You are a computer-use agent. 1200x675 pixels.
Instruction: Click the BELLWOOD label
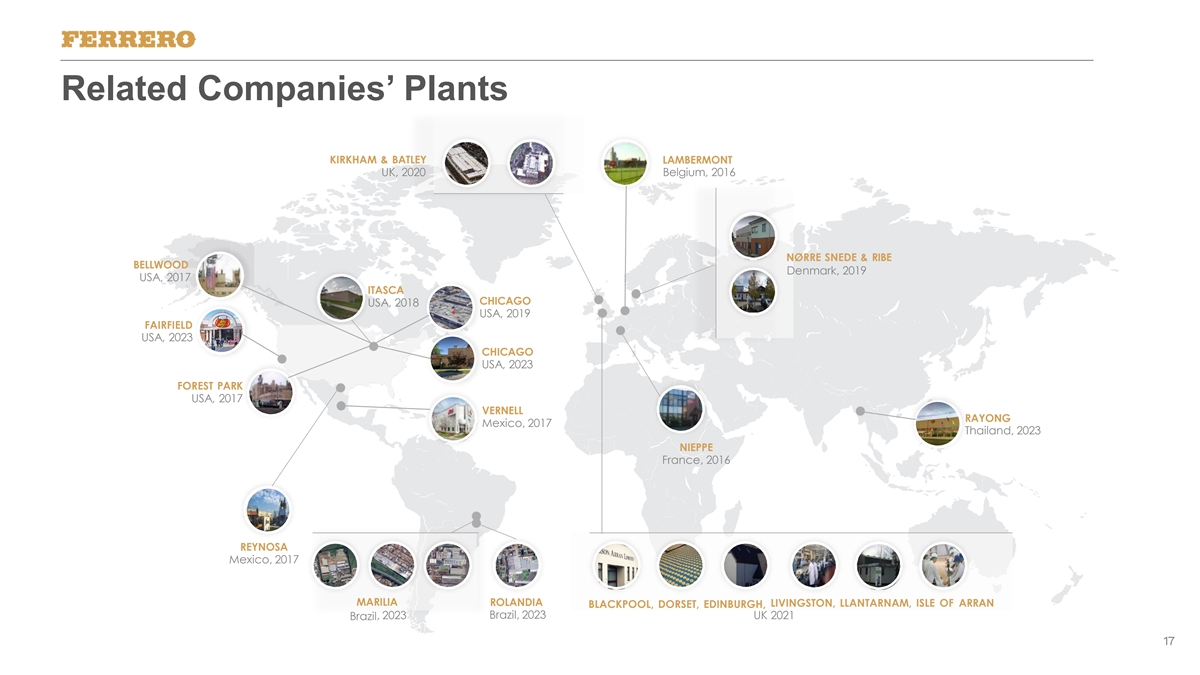tap(161, 265)
